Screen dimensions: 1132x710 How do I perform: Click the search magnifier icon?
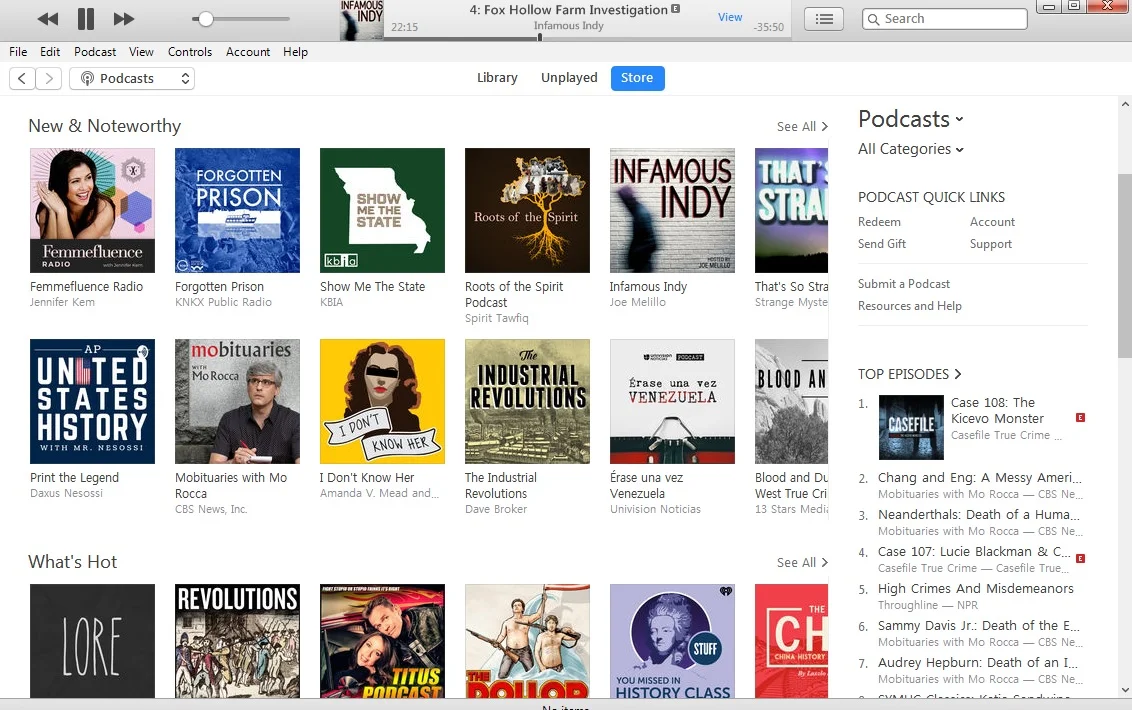pos(874,20)
